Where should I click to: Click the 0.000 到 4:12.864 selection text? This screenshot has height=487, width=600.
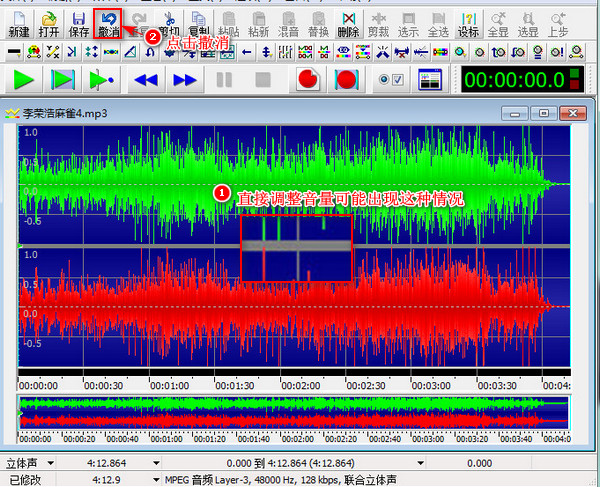click(290, 463)
